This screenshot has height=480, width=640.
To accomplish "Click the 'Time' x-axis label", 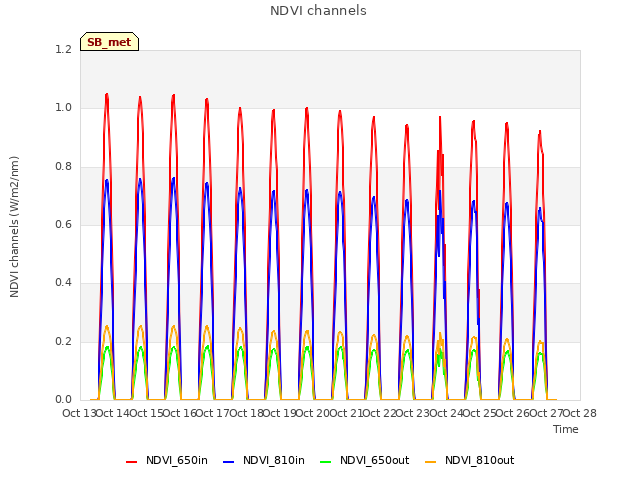I will pos(566,429).
